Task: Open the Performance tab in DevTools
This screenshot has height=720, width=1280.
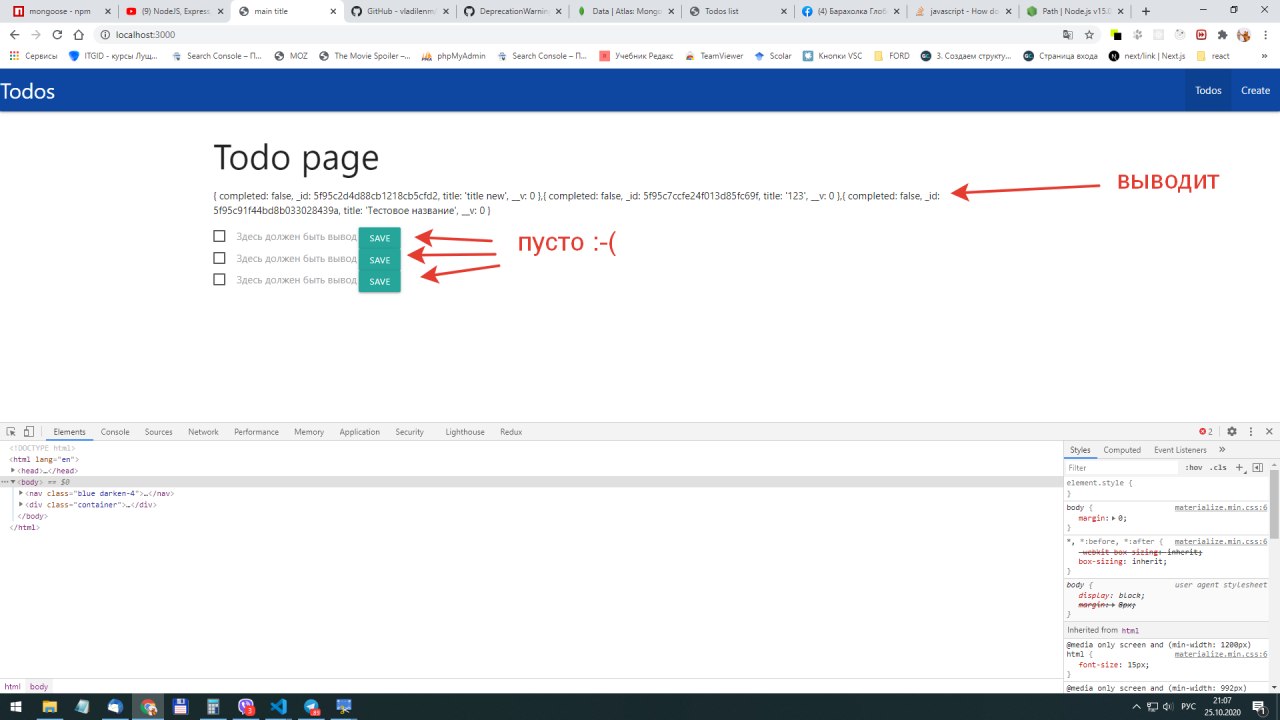Action: coord(256,432)
